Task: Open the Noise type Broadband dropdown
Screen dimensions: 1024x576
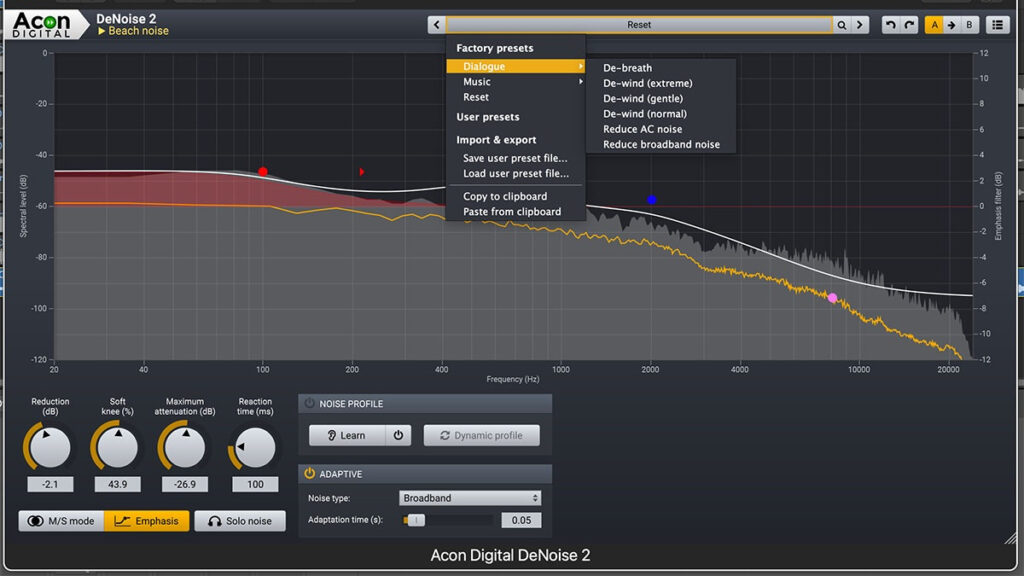Action: click(x=470, y=498)
